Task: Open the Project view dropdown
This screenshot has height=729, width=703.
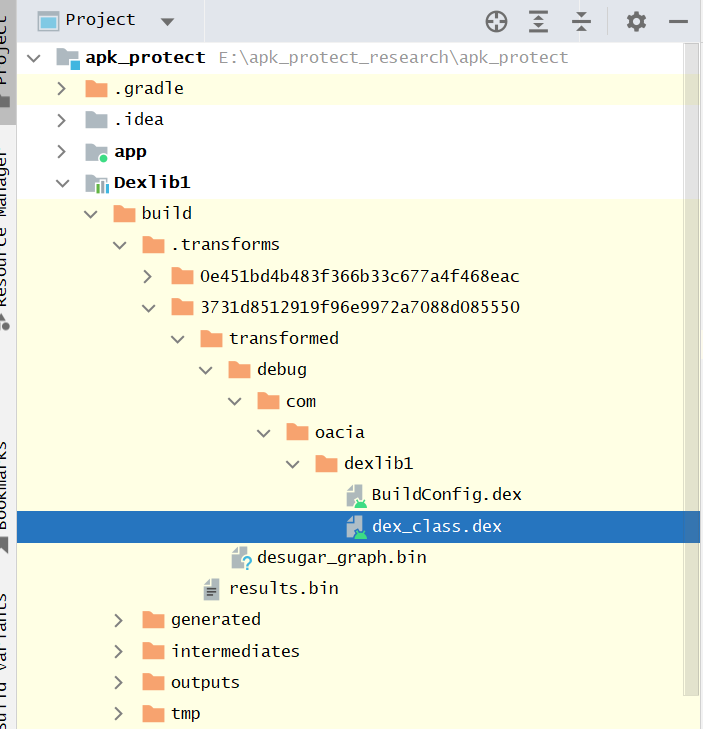Action: pyautogui.click(x=166, y=21)
